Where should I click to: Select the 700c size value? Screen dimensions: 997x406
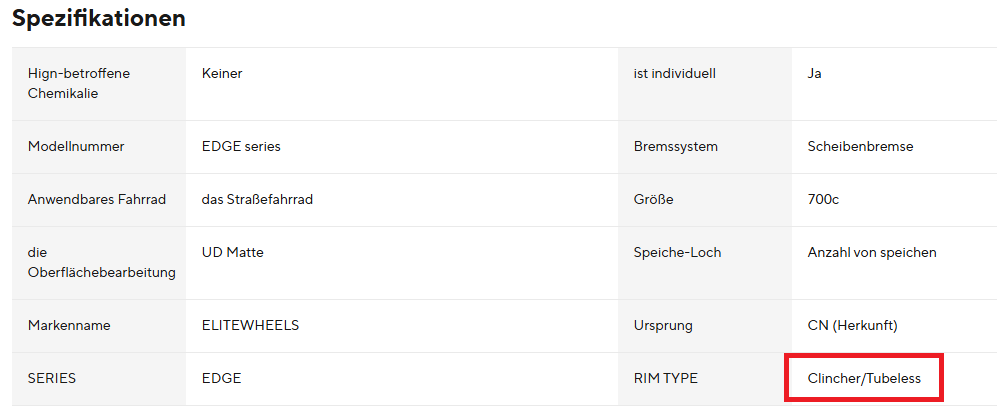(823, 200)
